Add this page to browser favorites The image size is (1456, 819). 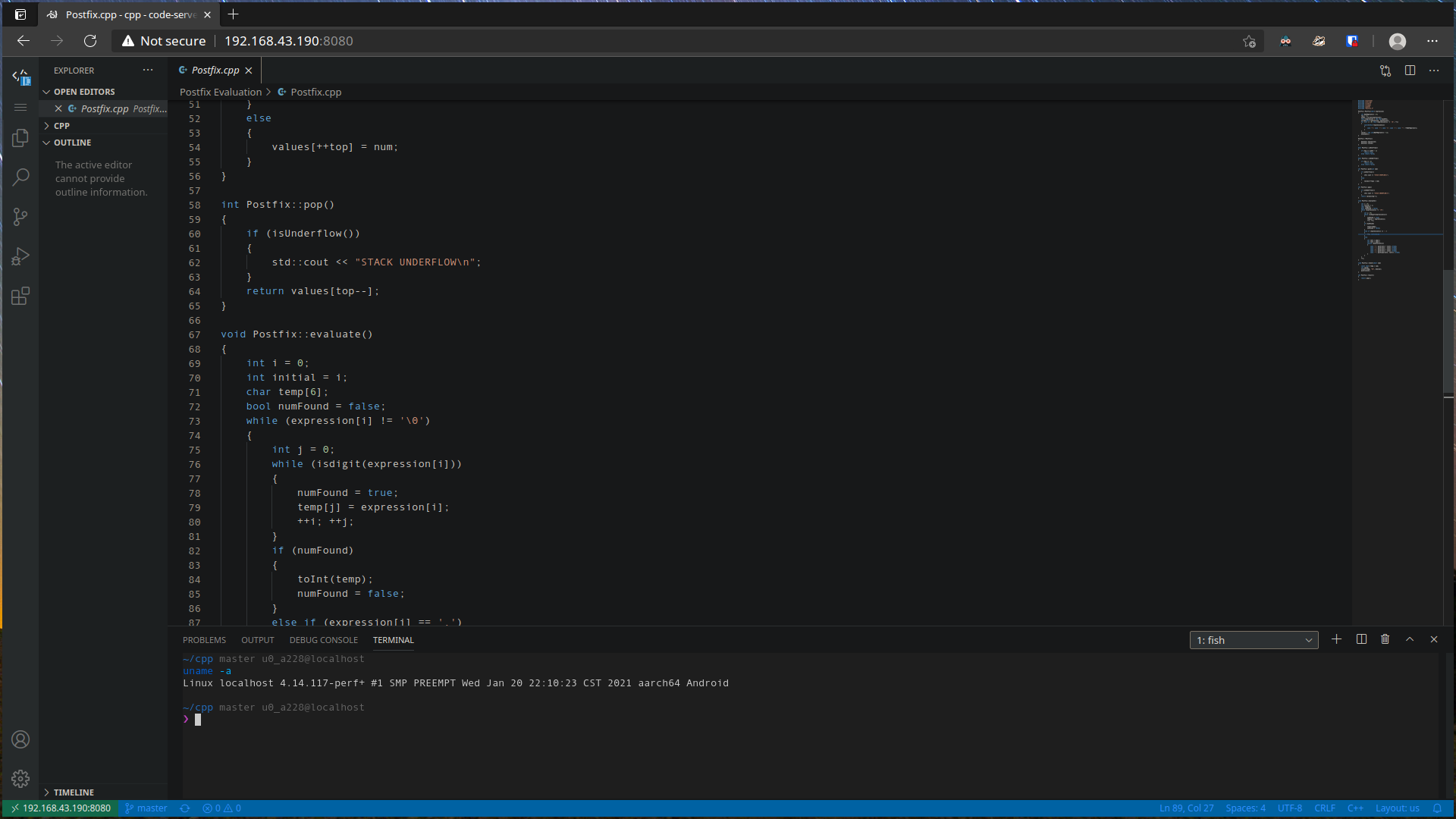[1249, 41]
